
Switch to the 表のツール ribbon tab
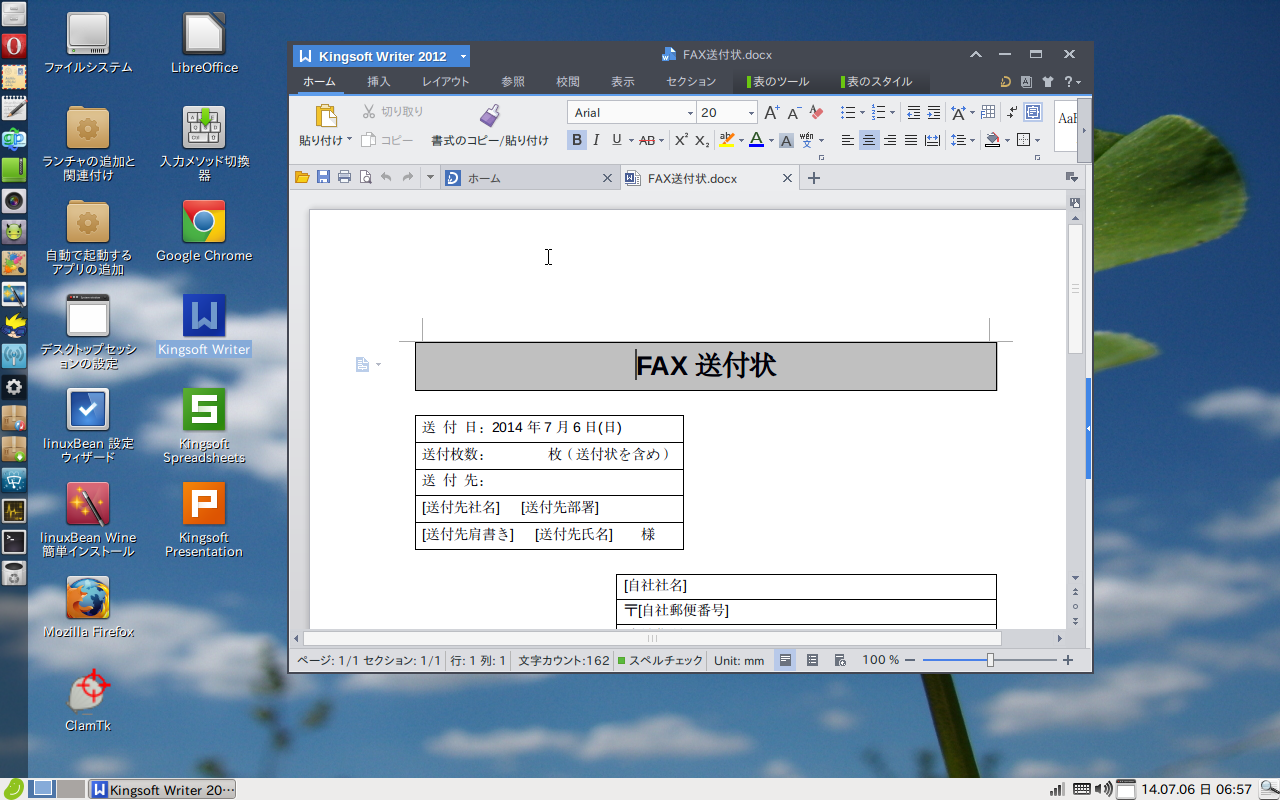(x=779, y=82)
